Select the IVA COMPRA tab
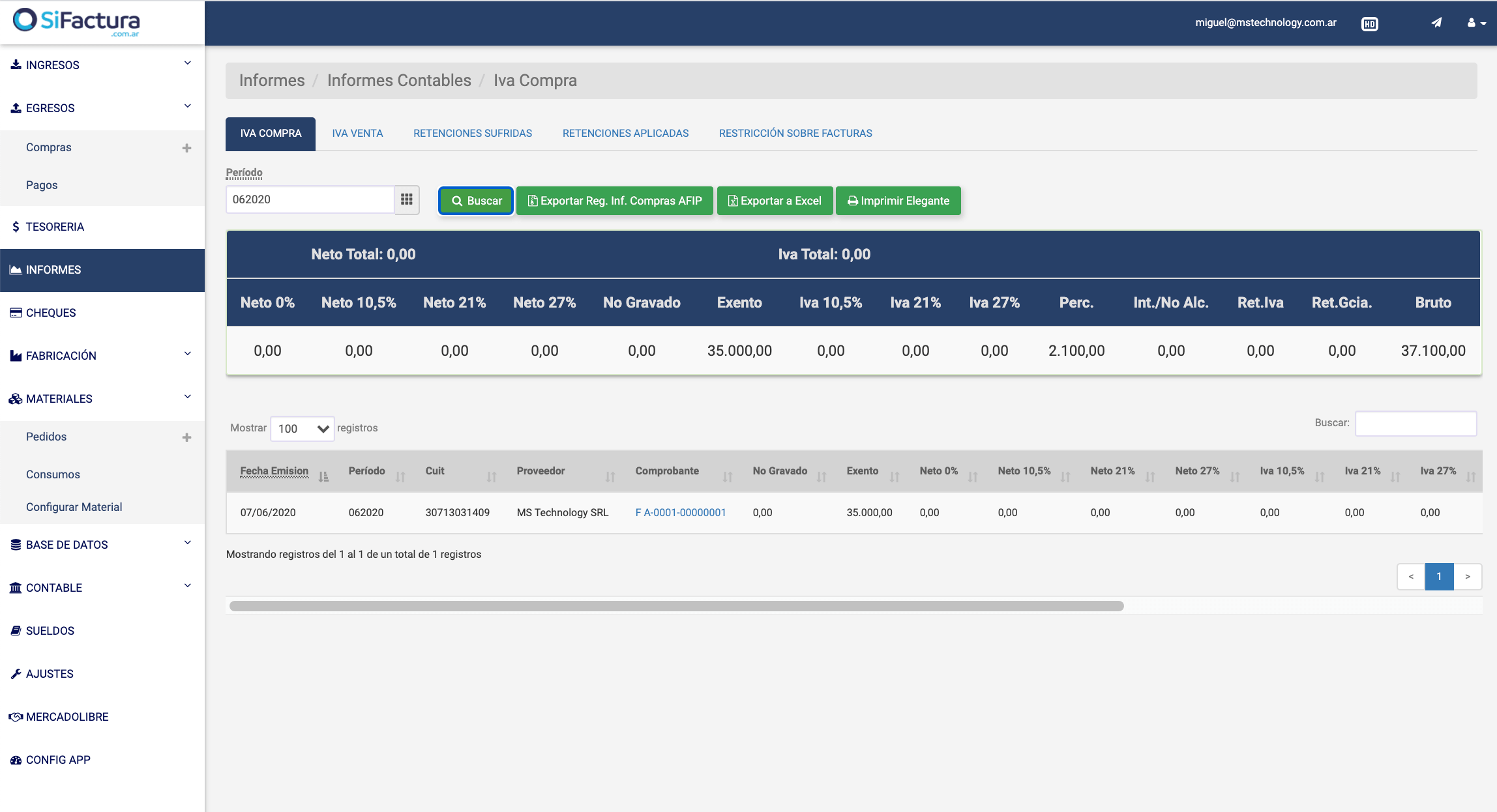The width and height of the screenshot is (1497, 812). (x=271, y=134)
